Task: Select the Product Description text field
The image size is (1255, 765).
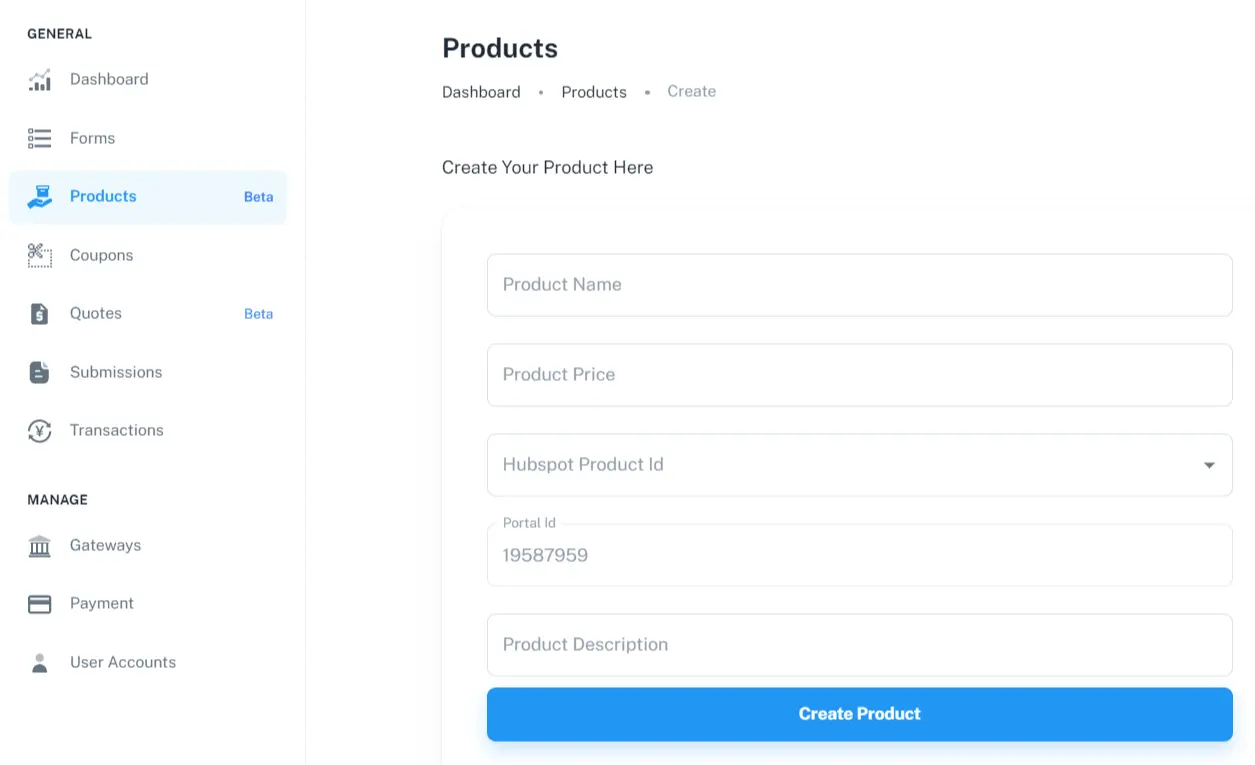Action: click(x=859, y=645)
